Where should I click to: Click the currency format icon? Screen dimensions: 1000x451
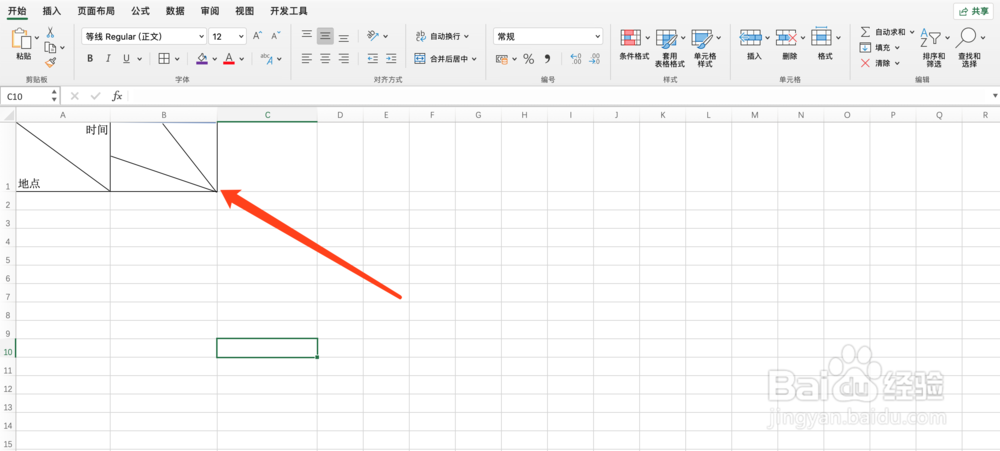tap(503, 59)
